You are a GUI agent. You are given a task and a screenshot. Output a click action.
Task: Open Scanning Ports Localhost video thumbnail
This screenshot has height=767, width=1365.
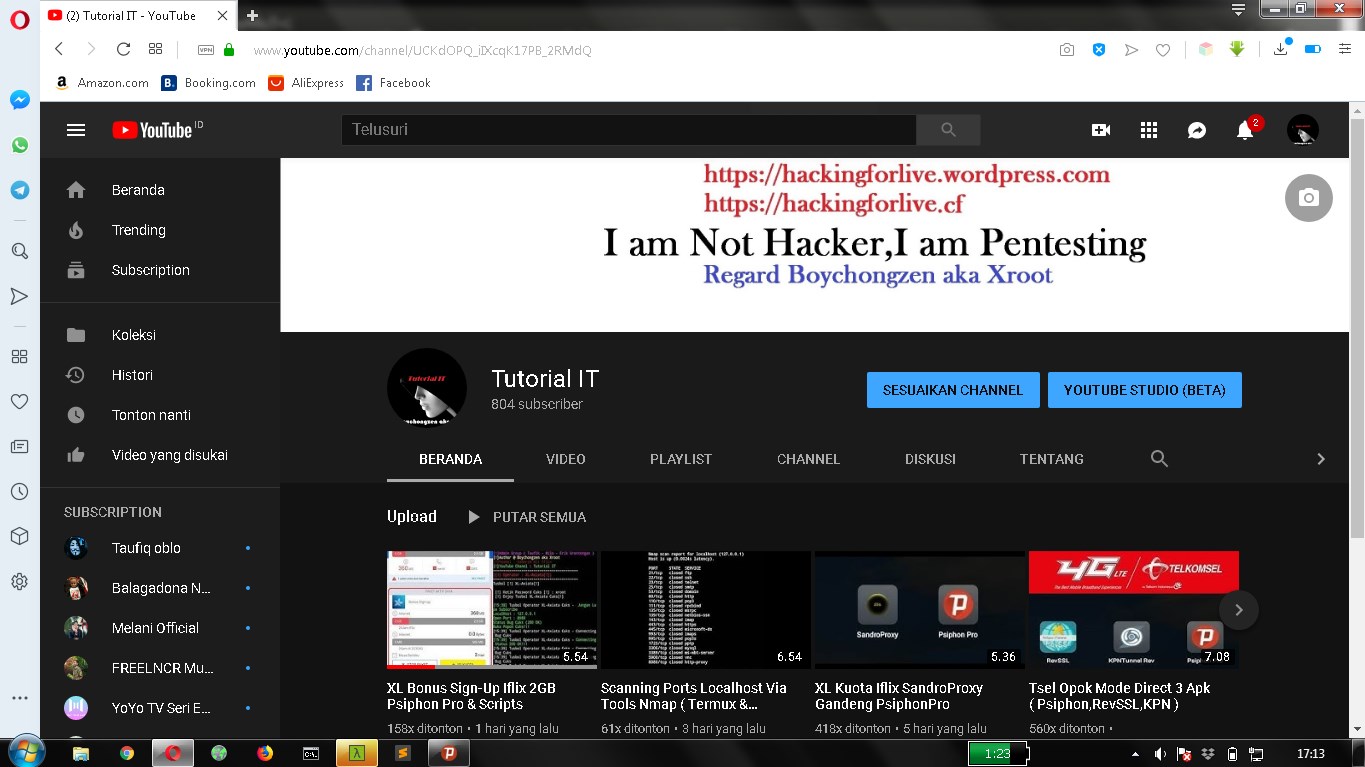pyautogui.click(x=706, y=610)
